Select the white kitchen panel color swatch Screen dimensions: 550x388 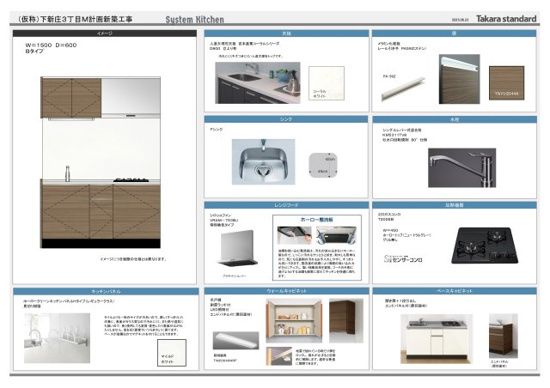(x=172, y=353)
